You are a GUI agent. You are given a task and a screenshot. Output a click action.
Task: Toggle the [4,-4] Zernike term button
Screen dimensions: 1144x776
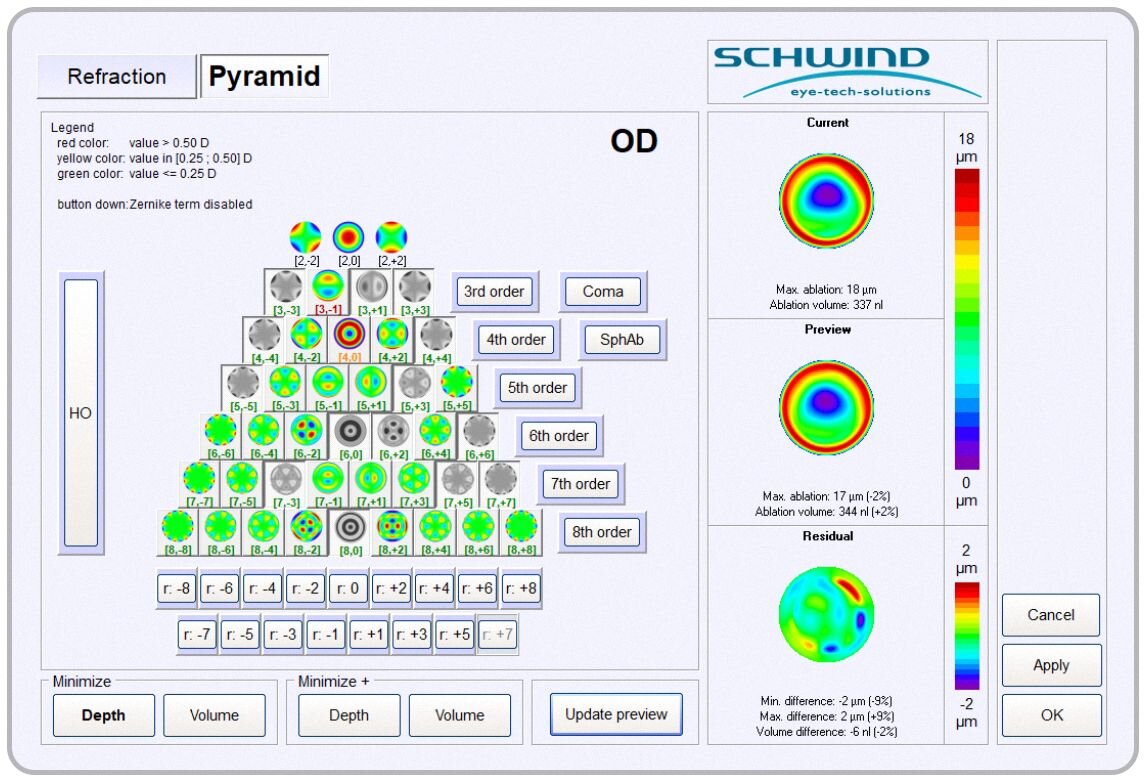click(x=264, y=340)
